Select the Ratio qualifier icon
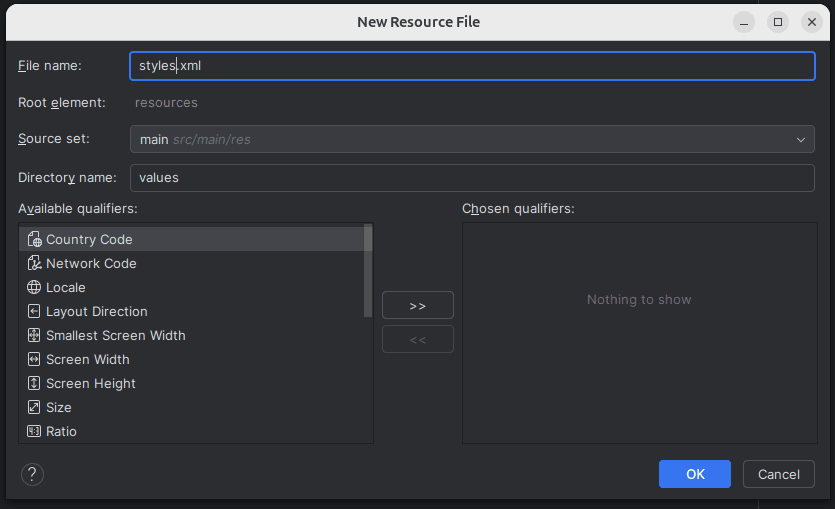 pyautogui.click(x=34, y=431)
